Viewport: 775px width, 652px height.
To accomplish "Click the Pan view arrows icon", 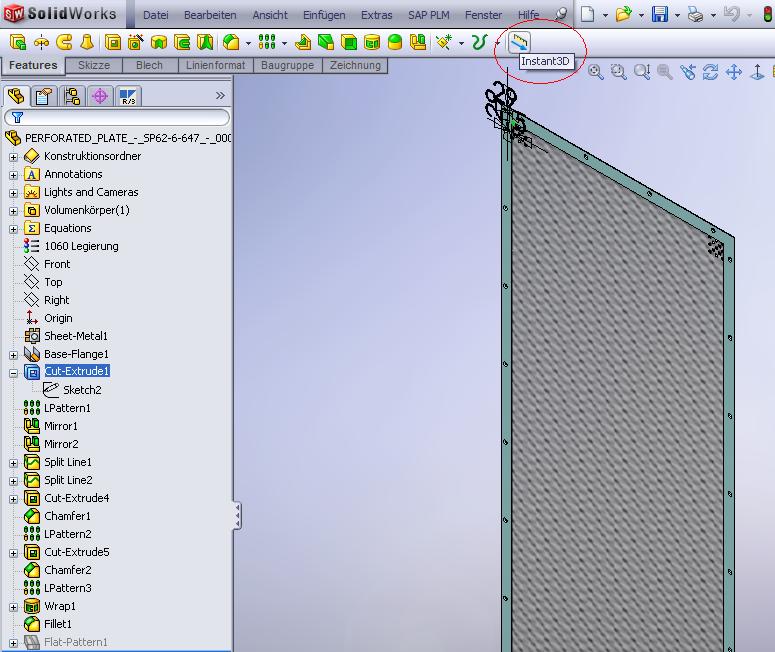I will (x=733, y=72).
